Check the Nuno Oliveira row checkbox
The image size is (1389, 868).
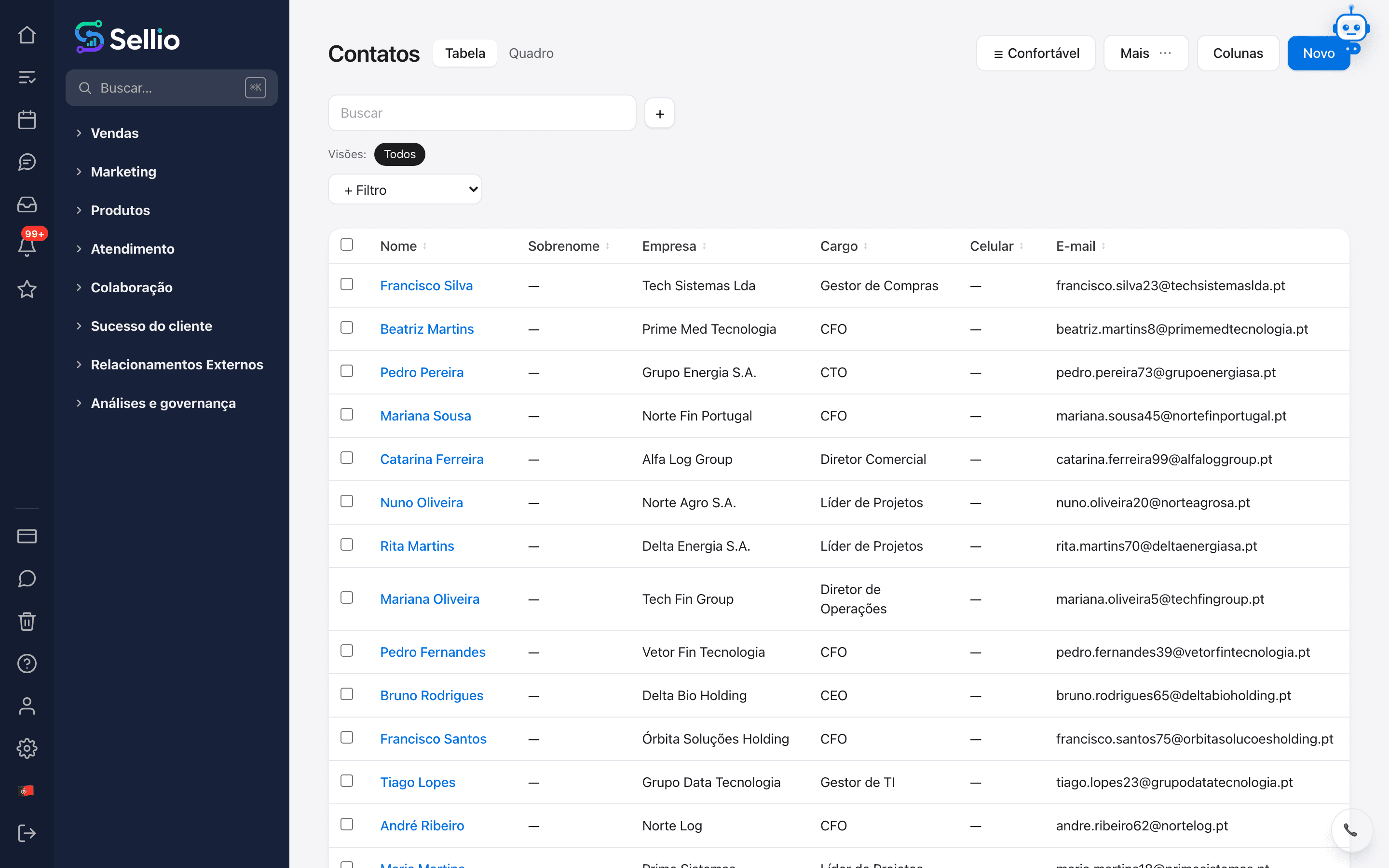[347, 502]
